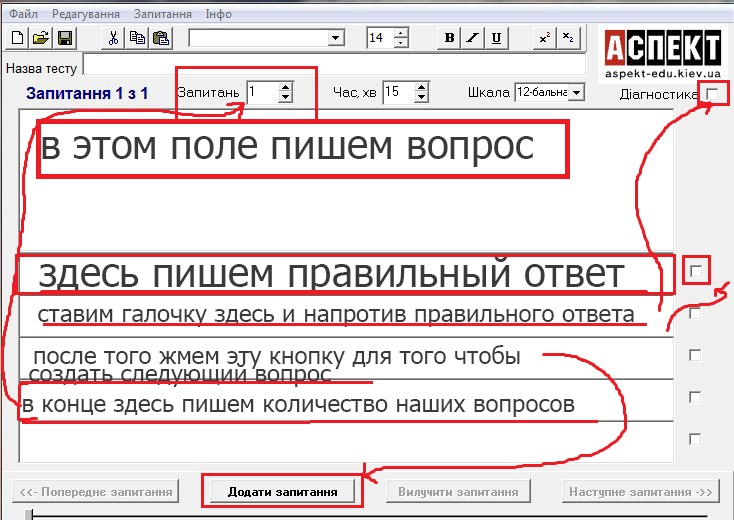
Task: Increase the Запитань count
Action: point(286,87)
